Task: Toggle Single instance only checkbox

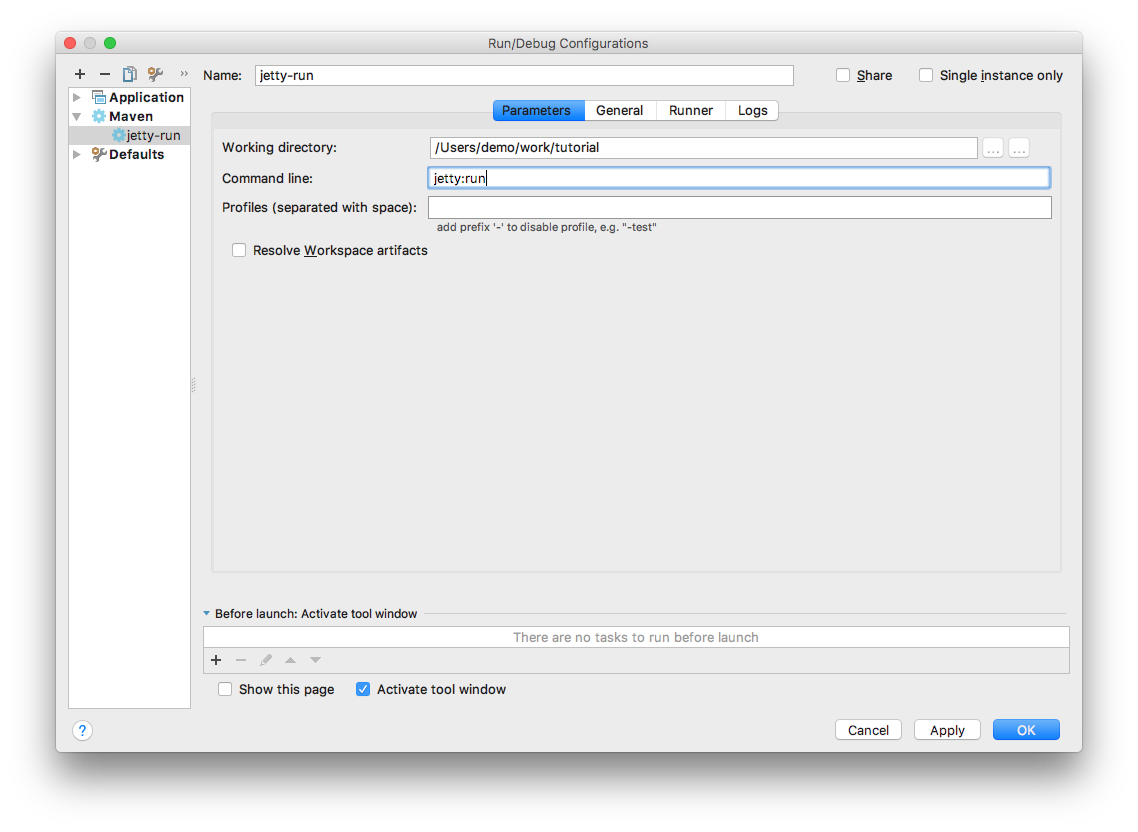Action: click(x=926, y=75)
